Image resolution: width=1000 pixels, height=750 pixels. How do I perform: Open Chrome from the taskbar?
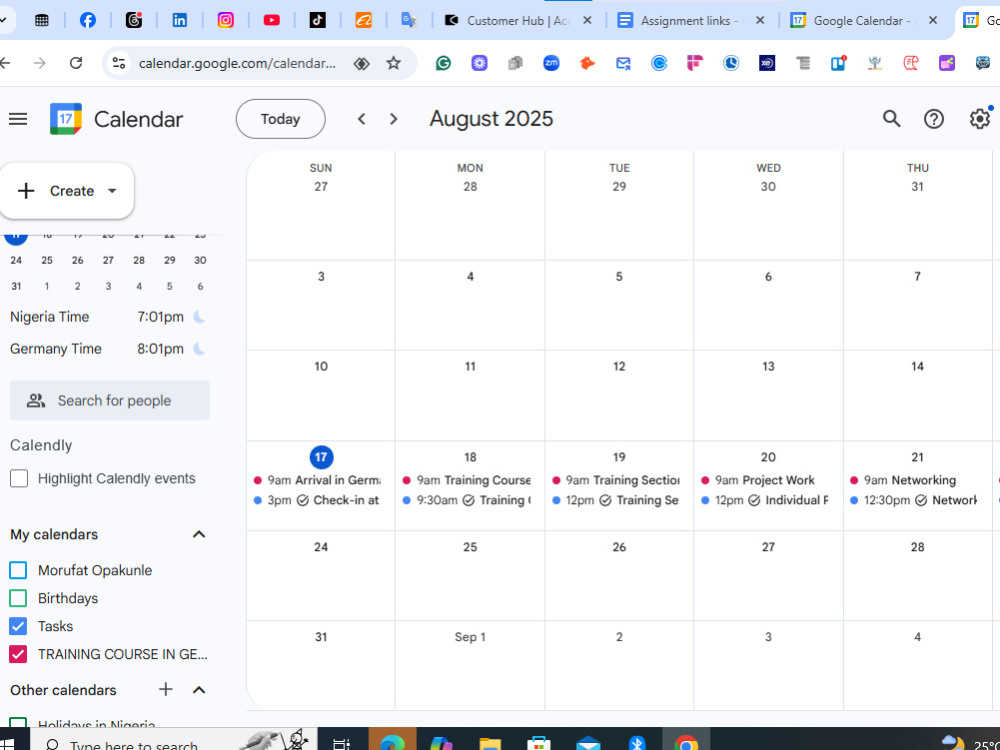tap(686, 742)
